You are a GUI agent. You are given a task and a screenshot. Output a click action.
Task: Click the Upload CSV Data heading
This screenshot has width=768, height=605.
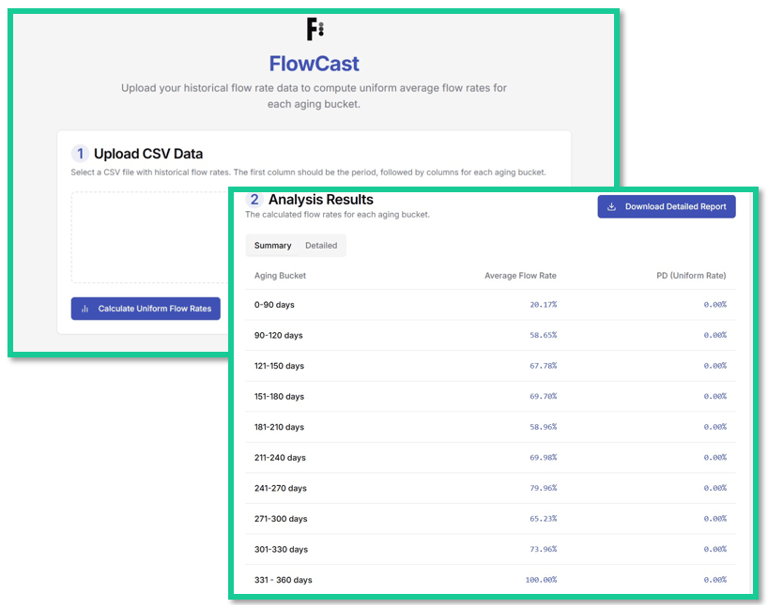[x=148, y=154]
